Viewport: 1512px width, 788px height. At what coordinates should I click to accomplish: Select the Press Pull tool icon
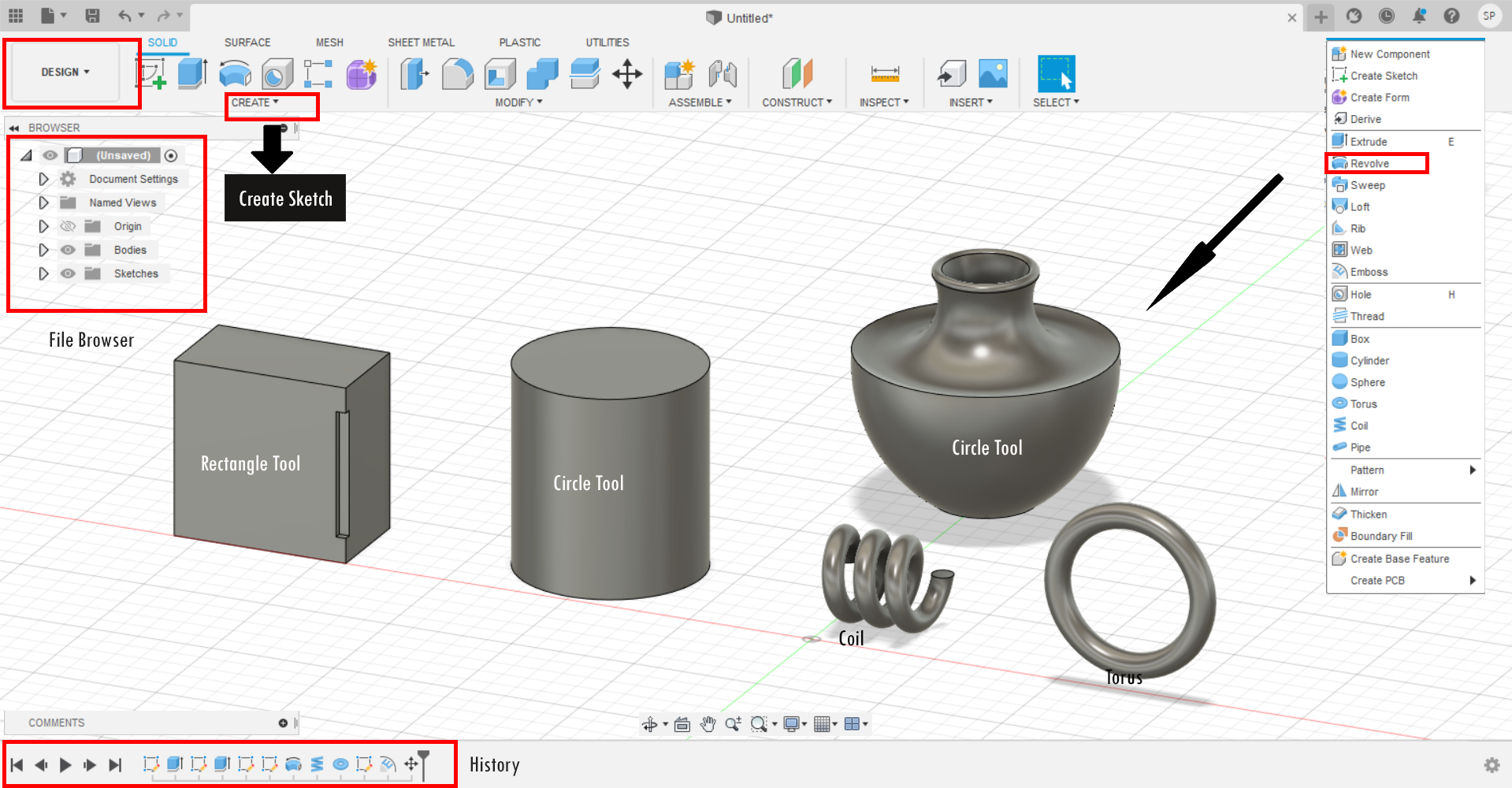pyautogui.click(x=414, y=74)
